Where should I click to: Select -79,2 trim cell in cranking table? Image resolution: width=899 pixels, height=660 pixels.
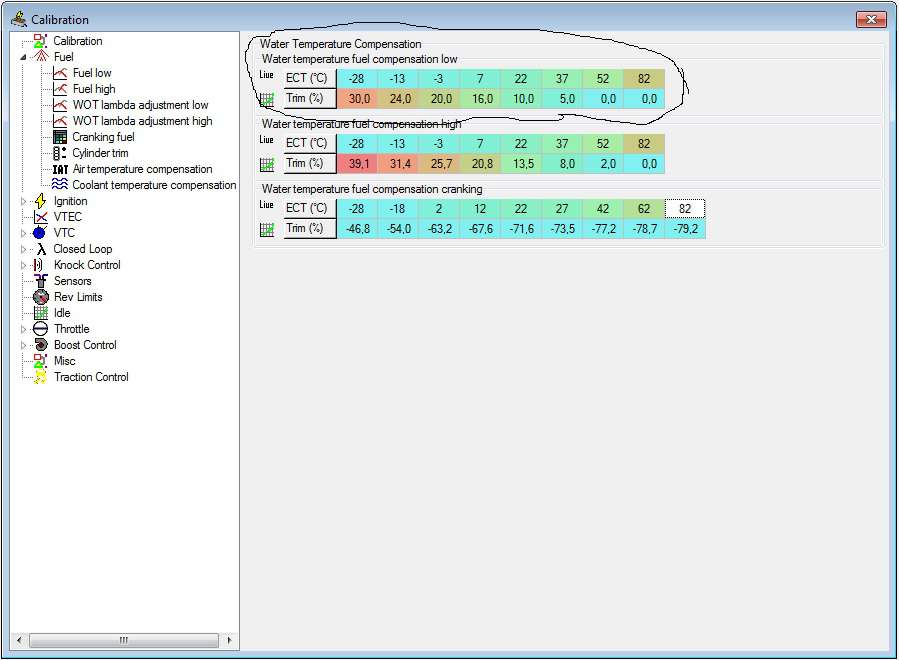pyautogui.click(x=685, y=229)
